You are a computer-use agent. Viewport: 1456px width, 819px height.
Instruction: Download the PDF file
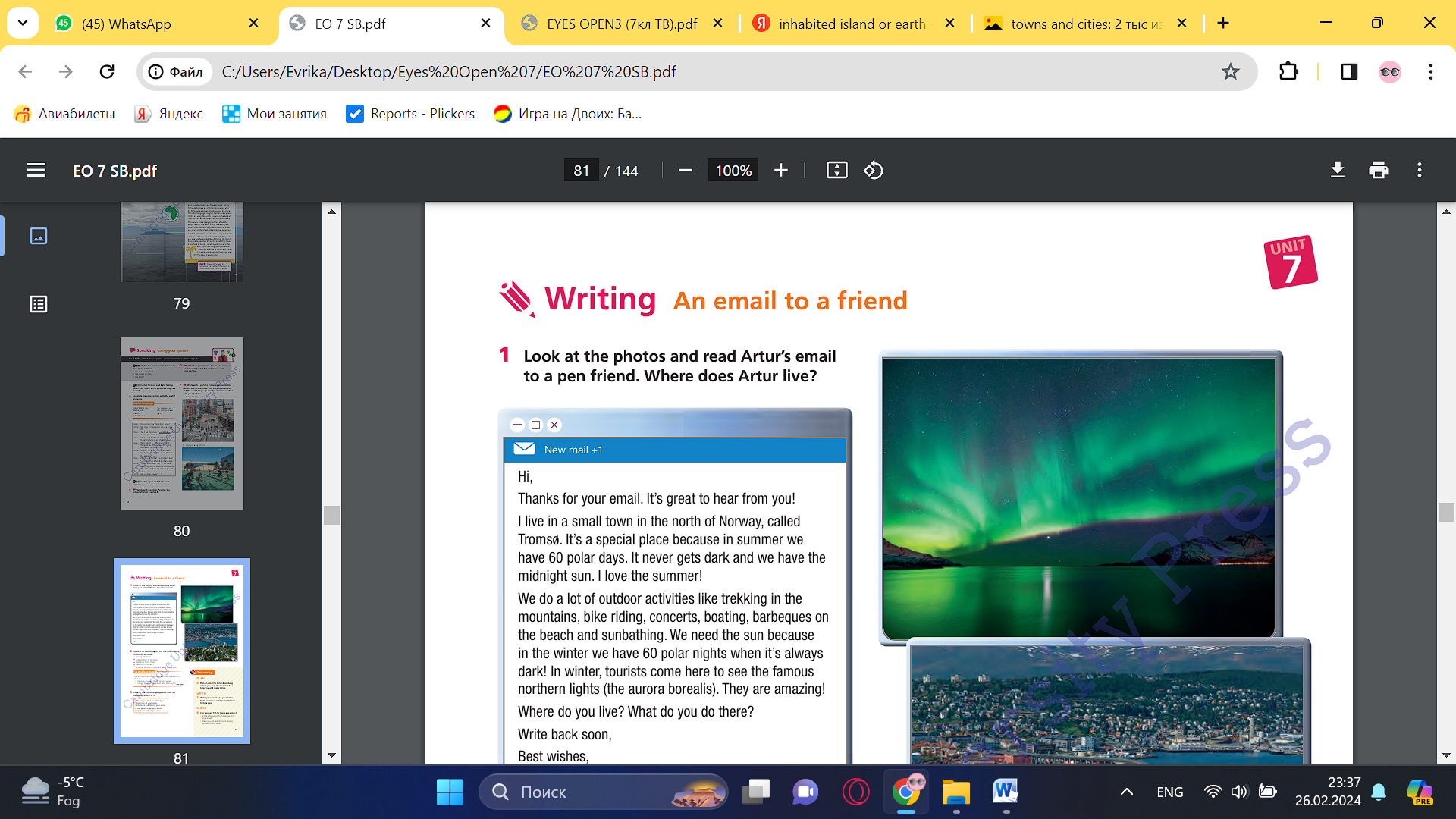point(1338,170)
